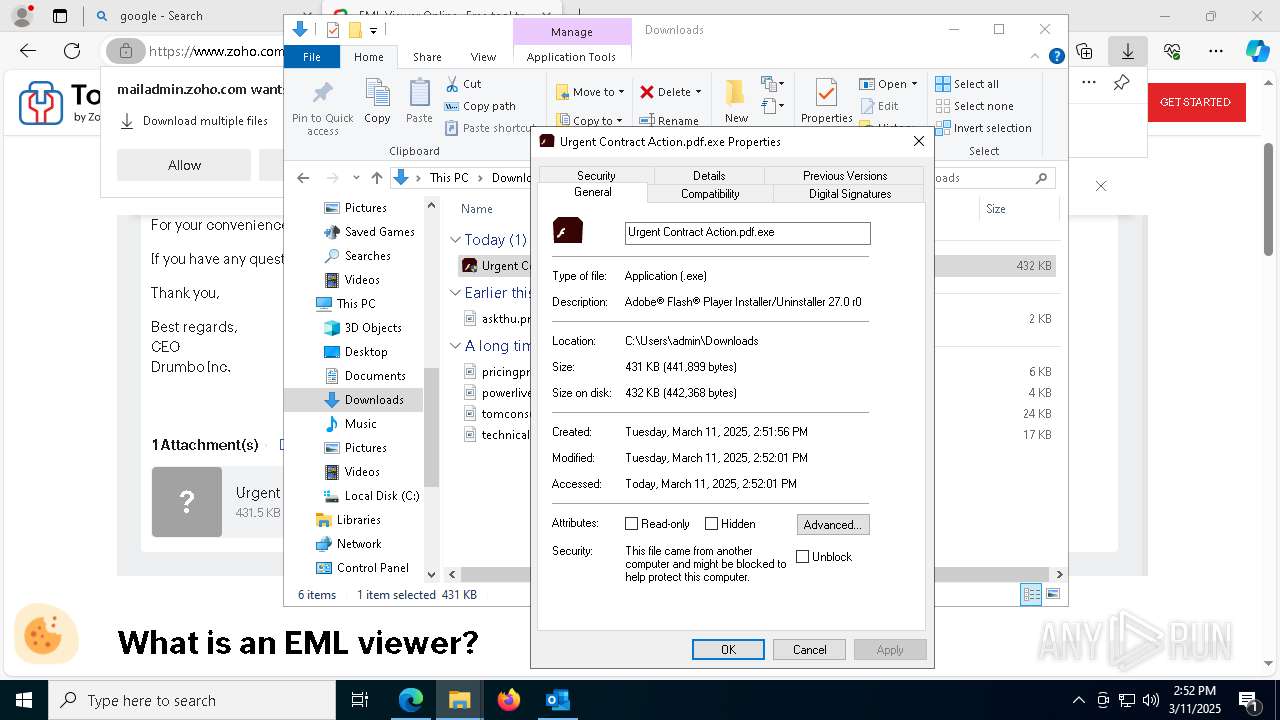1280x720 pixels.
Task: Open Edge settings and more menu
Action: click(1216, 51)
